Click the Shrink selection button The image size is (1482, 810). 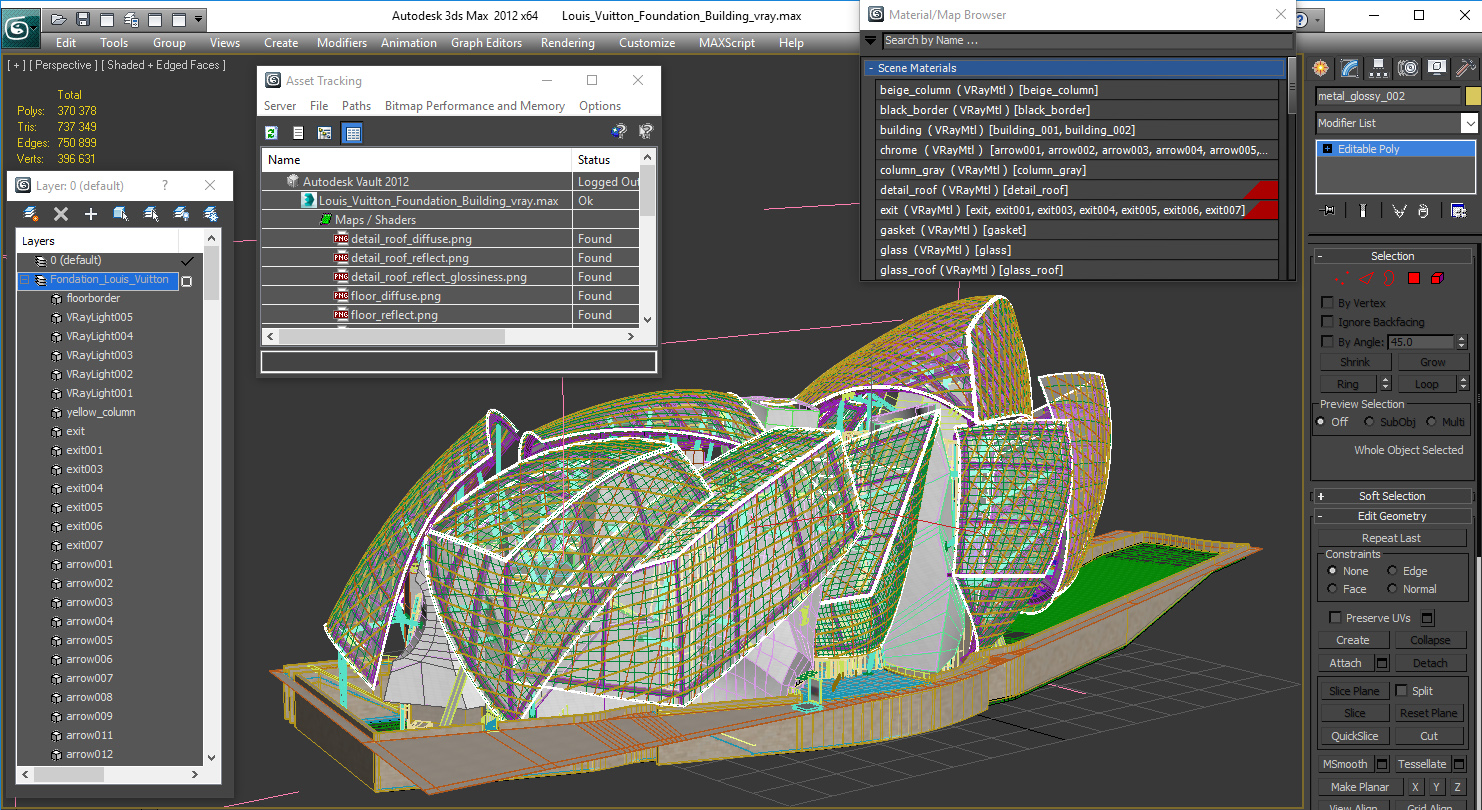tap(1355, 362)
